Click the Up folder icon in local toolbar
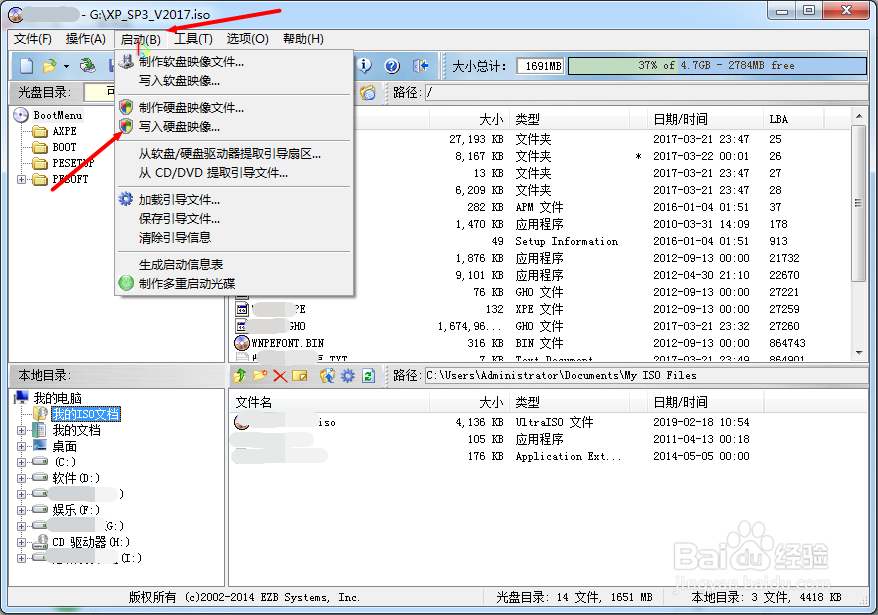This screenshot has width=878, height=615. pos(240,376)
